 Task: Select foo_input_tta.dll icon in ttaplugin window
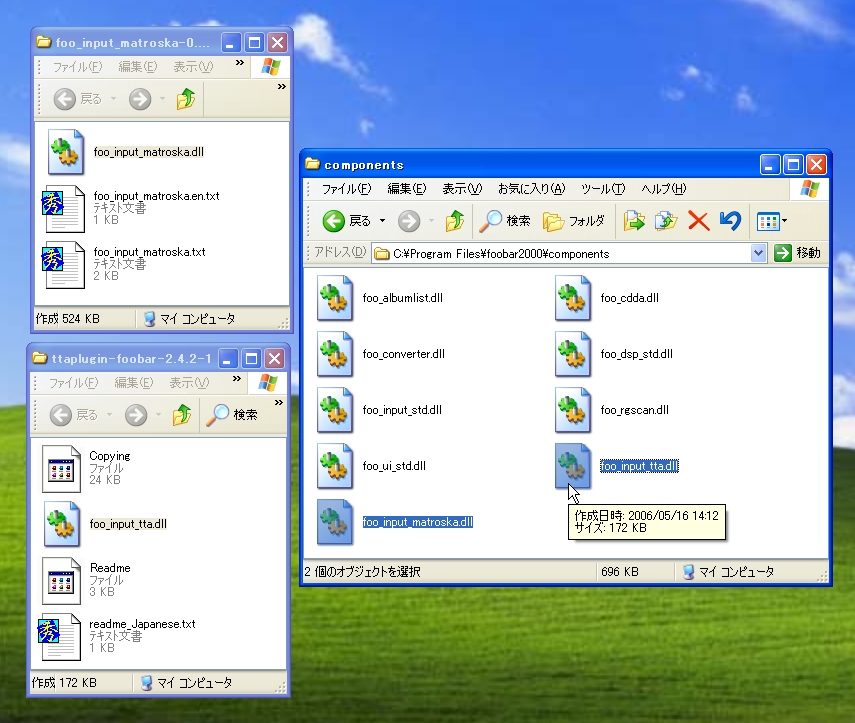(62, 524)
